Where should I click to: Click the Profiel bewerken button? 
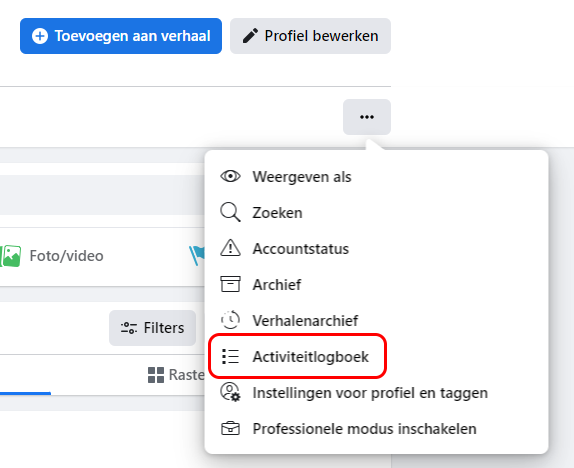click(310, 36)
